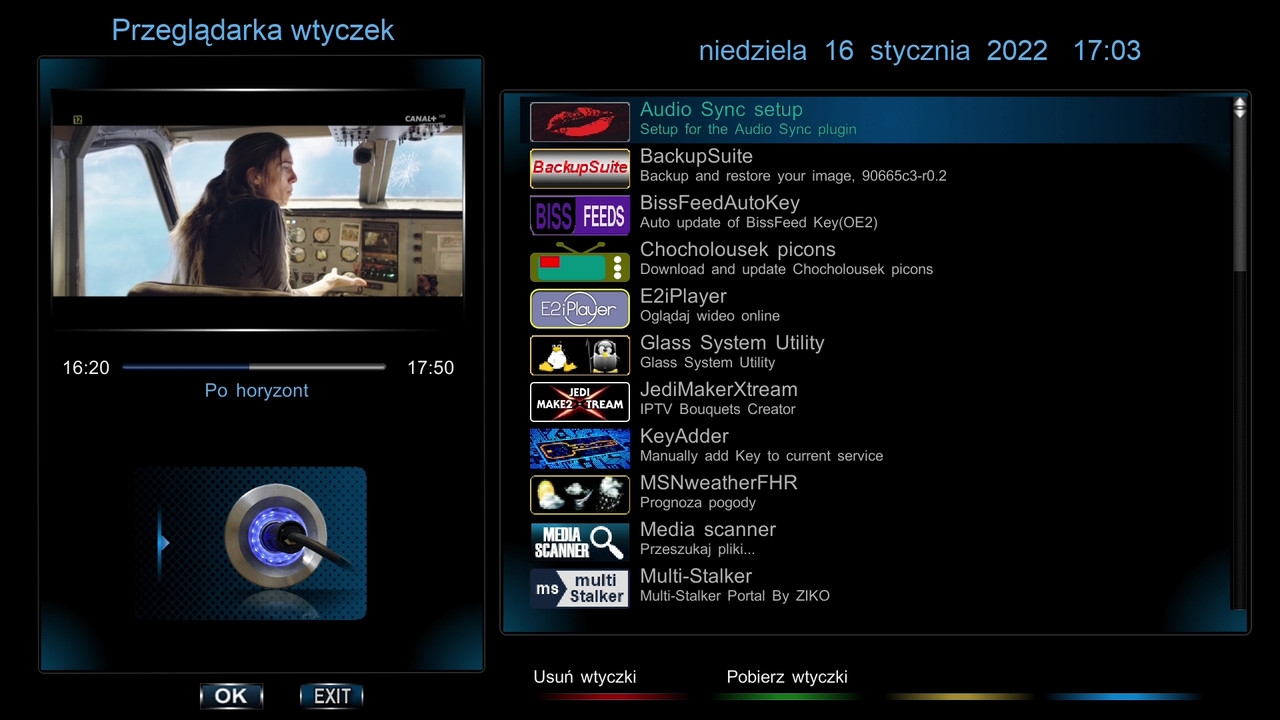Click the yellow color key bar
Viewport: 1280px width, 720px height.
958,696
